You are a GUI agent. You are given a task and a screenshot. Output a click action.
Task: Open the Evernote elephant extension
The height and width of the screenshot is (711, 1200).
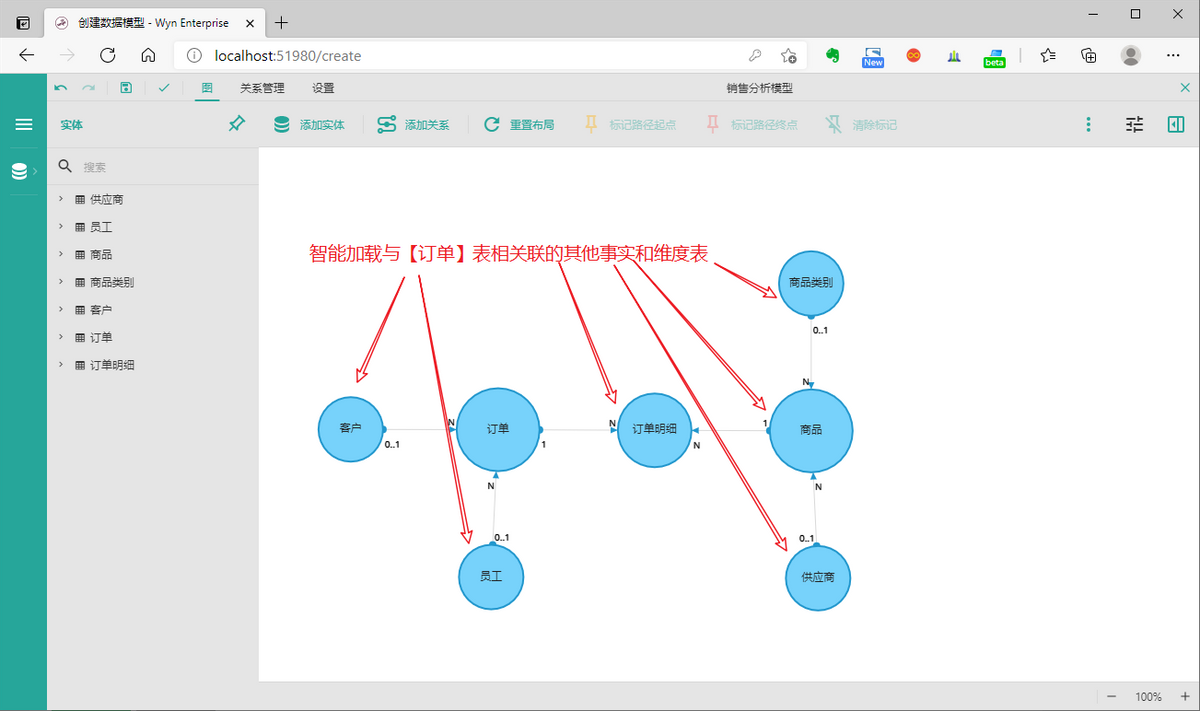click(832, 56)
